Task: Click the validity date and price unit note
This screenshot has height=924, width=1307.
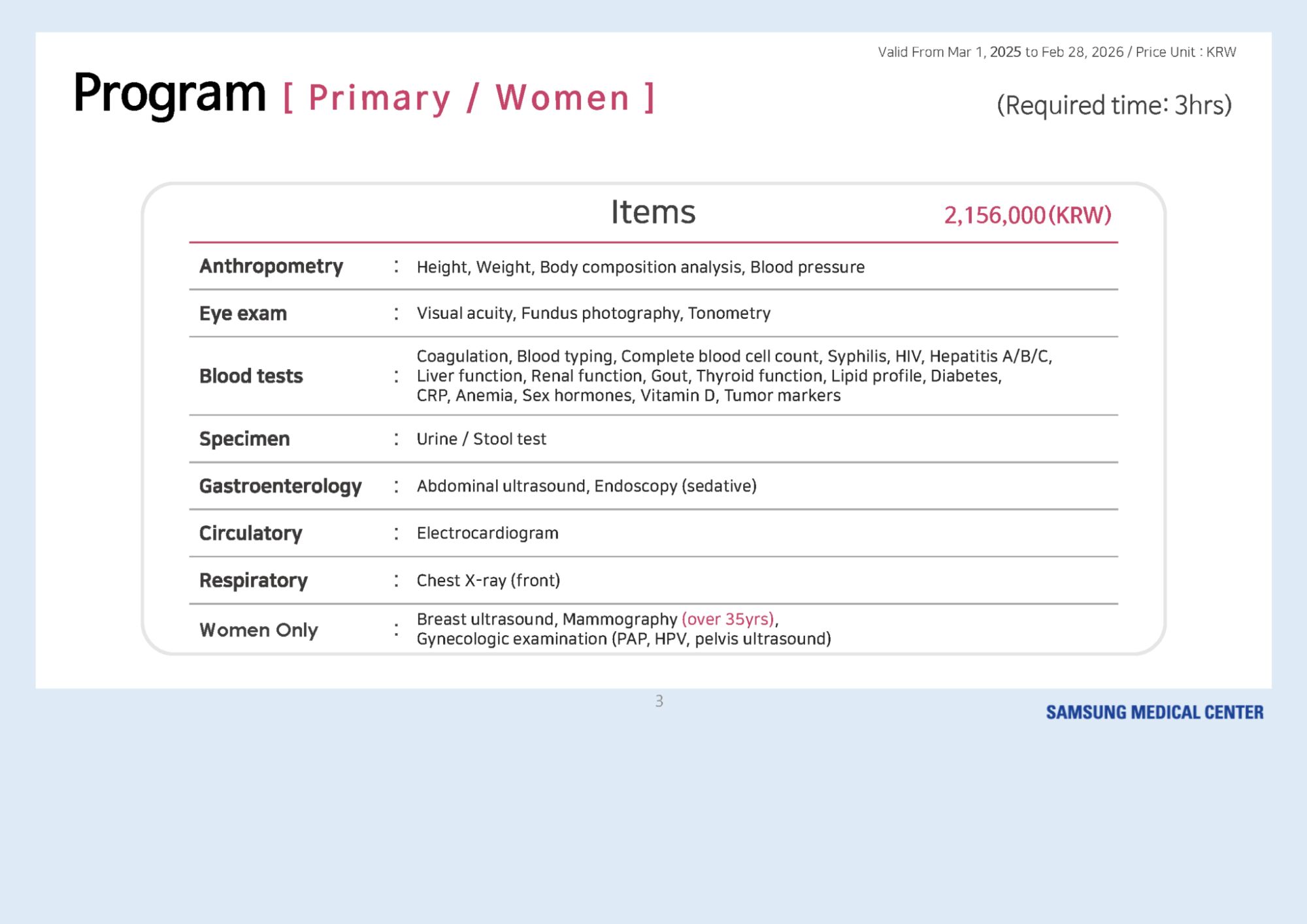Action: click(1056, 52)
